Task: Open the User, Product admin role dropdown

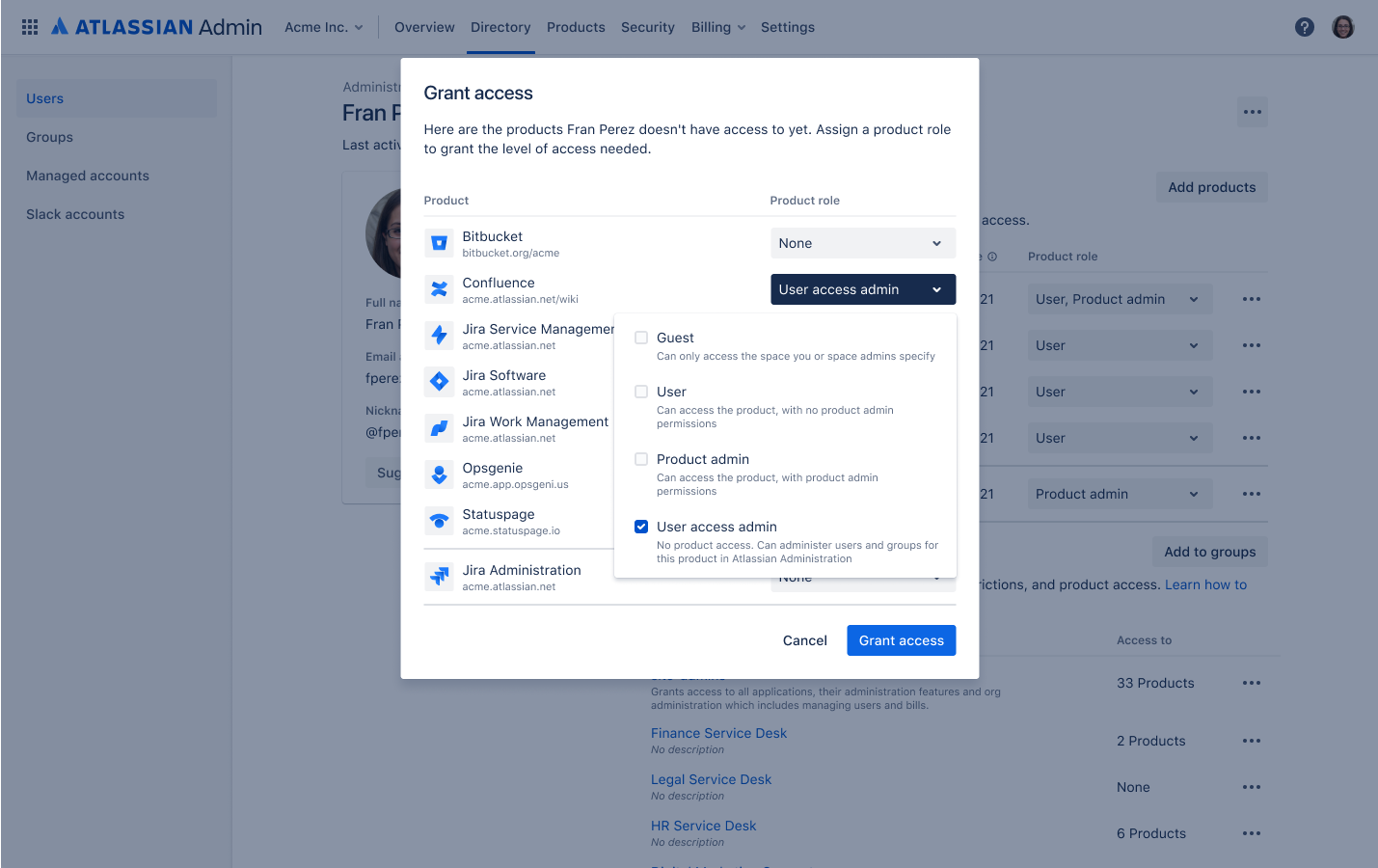Action: tap(1121, 299)
